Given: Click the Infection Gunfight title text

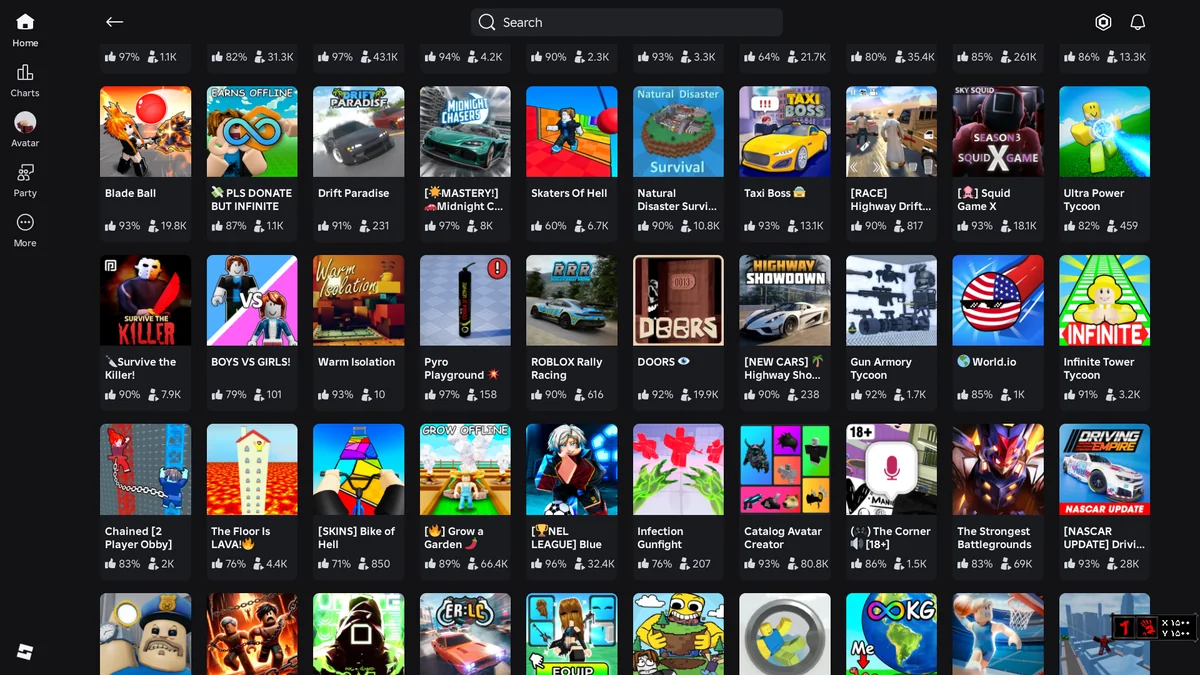Looking at the screenshot, I should (660, 538).
